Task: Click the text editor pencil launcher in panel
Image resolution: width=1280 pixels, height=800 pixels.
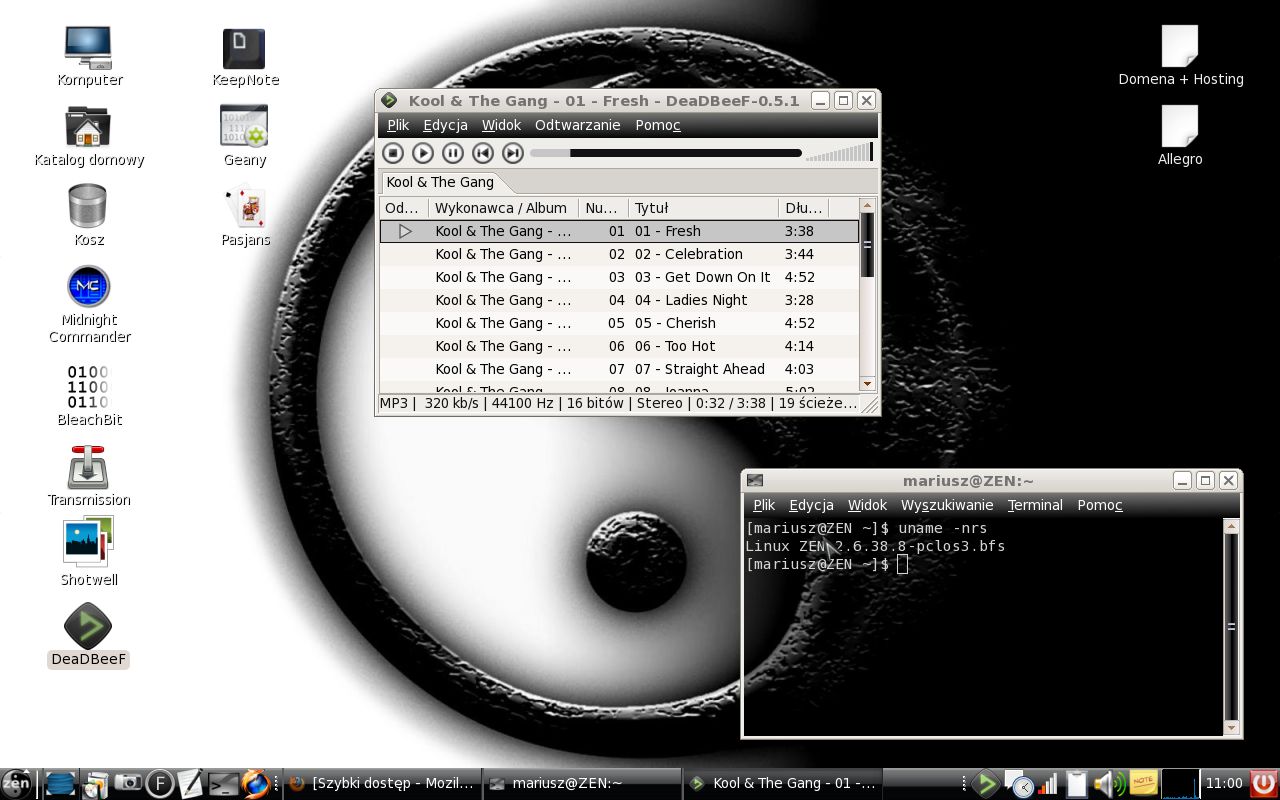Action: (191, 783)
